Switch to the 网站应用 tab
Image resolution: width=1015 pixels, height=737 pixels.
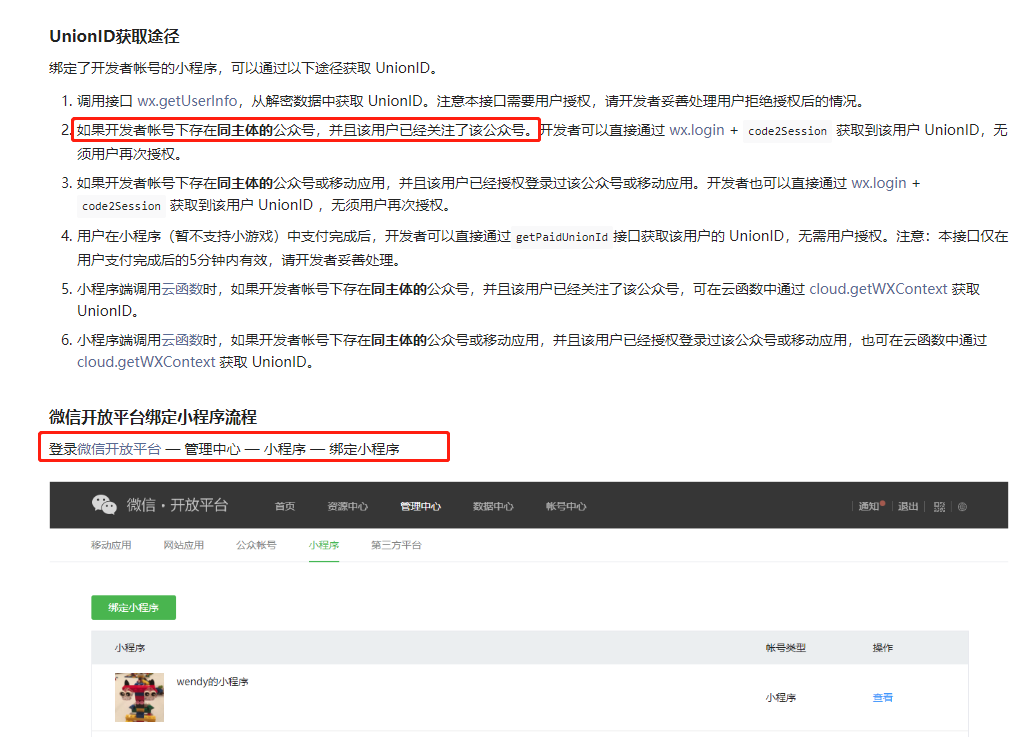click(x=184, y=545)
